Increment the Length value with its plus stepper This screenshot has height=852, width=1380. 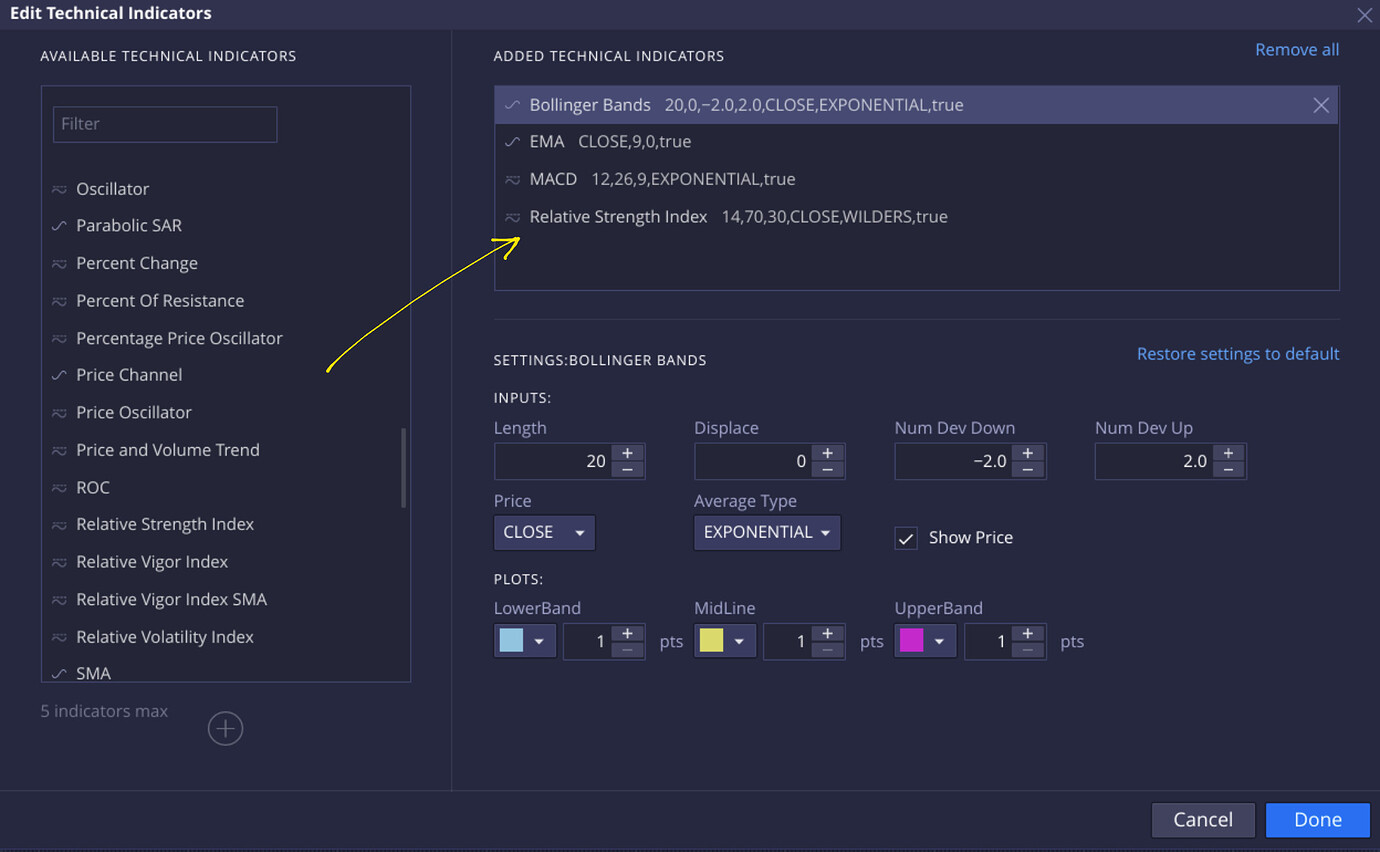628,454
